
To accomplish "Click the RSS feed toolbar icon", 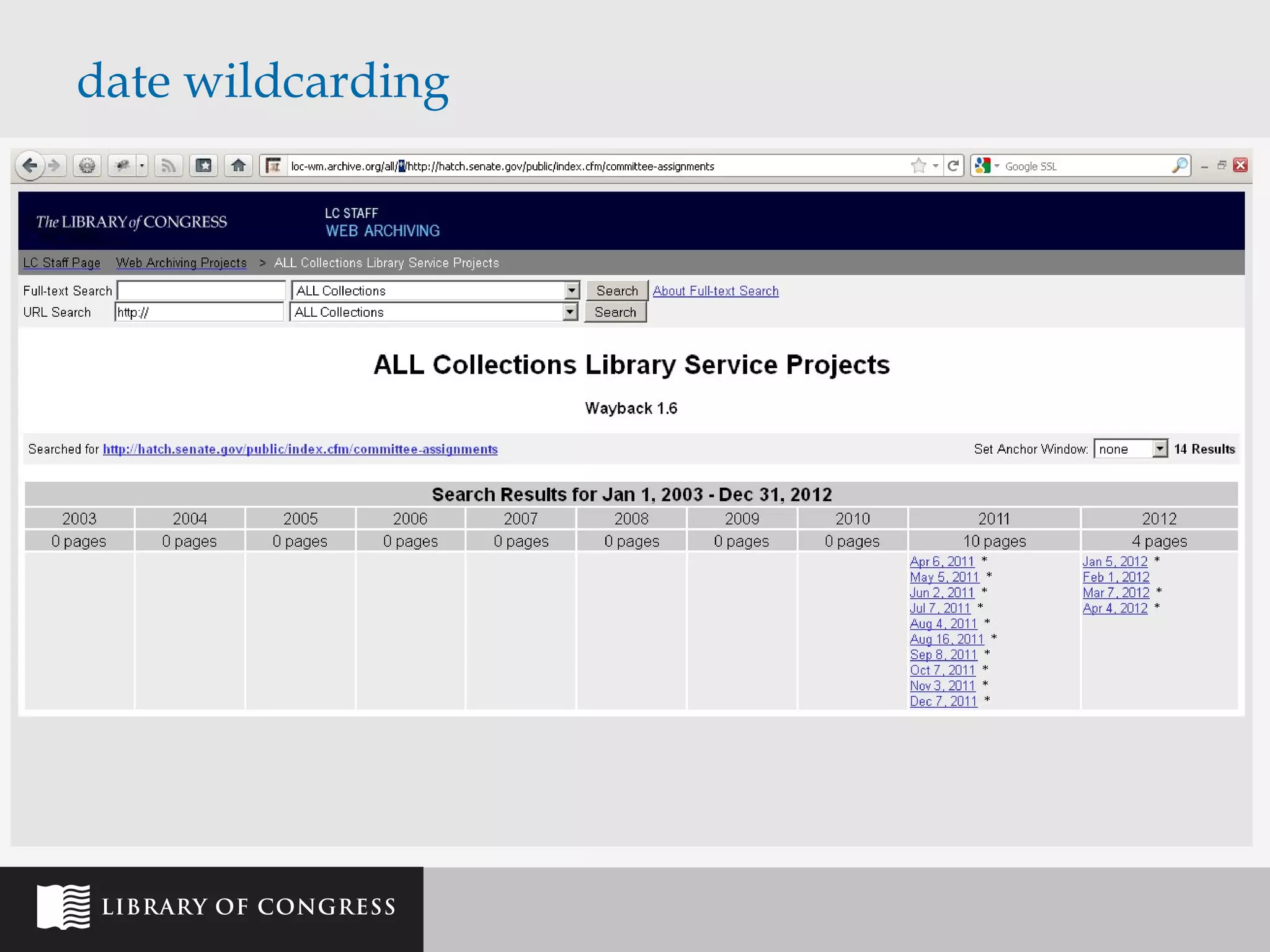I will tap(168, 165).
